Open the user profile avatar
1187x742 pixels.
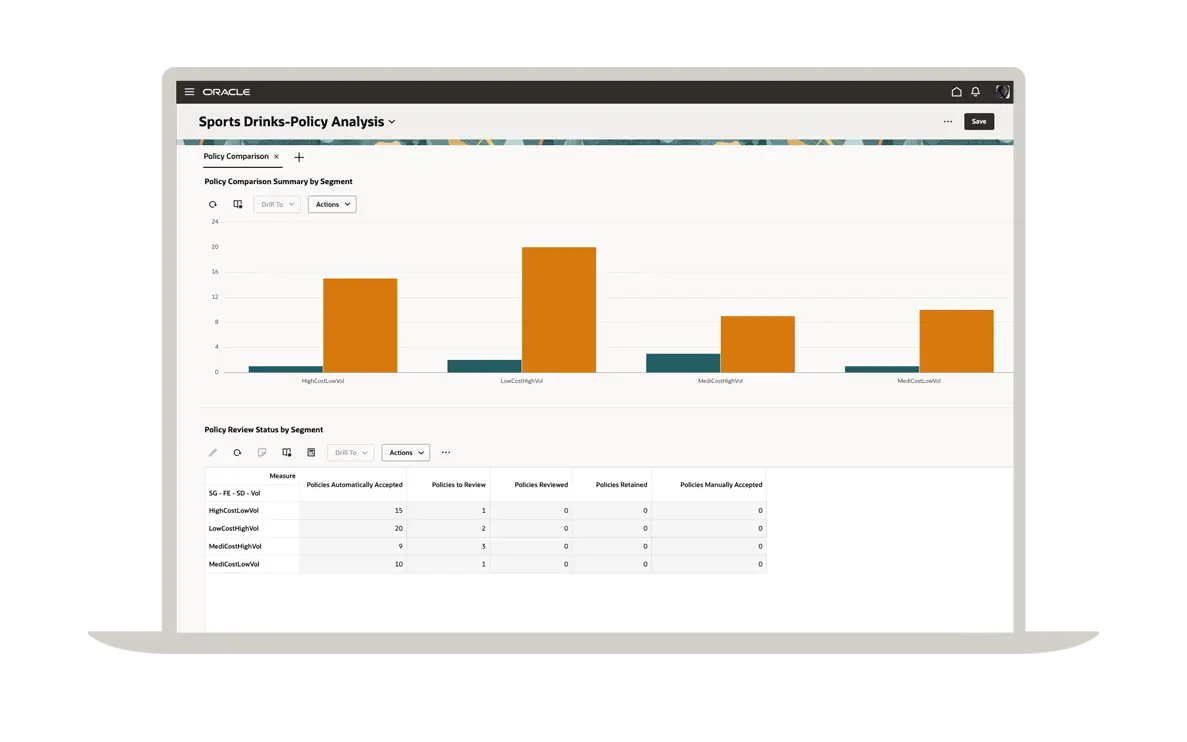coord(1002,92)
